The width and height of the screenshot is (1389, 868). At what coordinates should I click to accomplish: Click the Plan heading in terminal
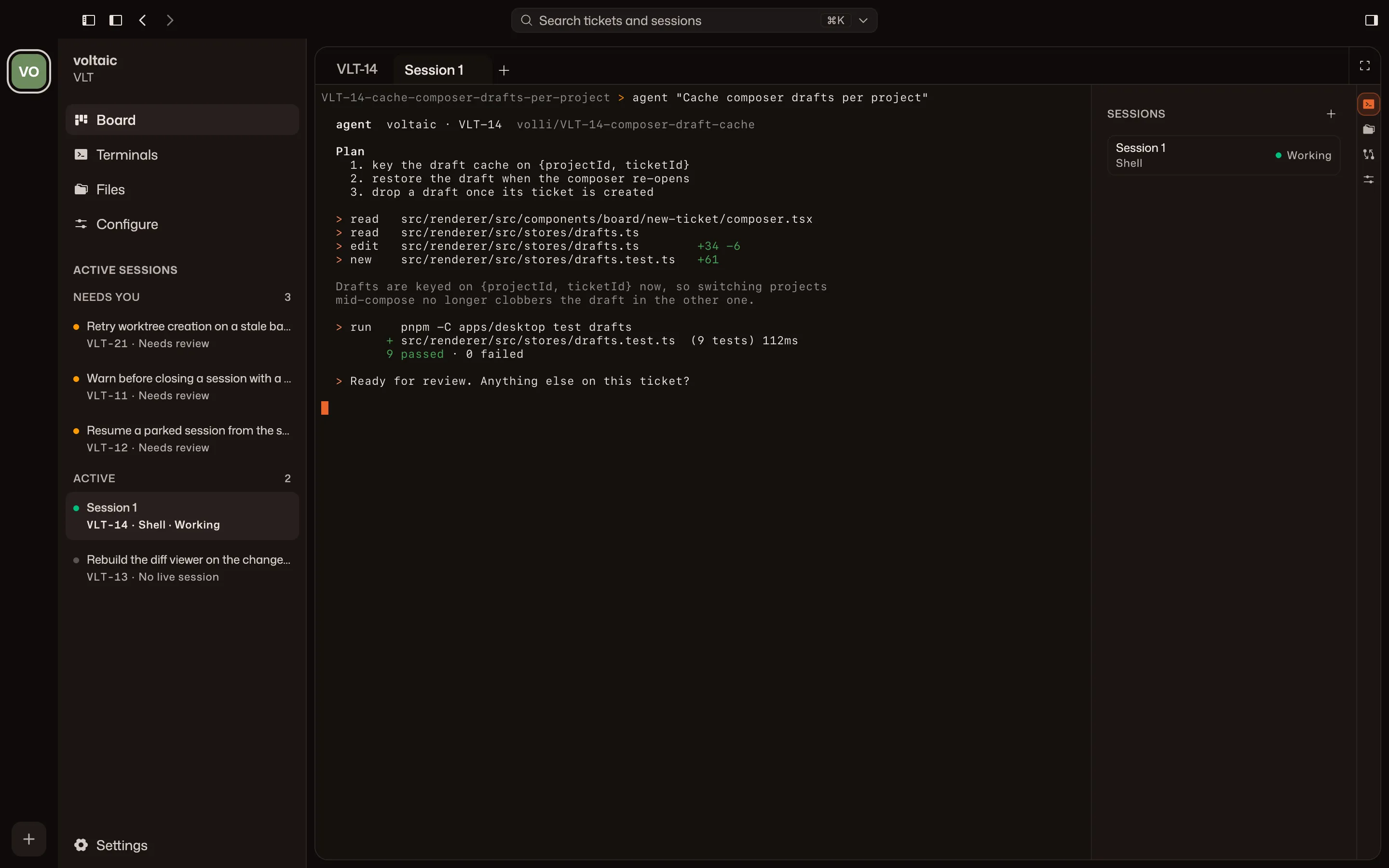350,151
